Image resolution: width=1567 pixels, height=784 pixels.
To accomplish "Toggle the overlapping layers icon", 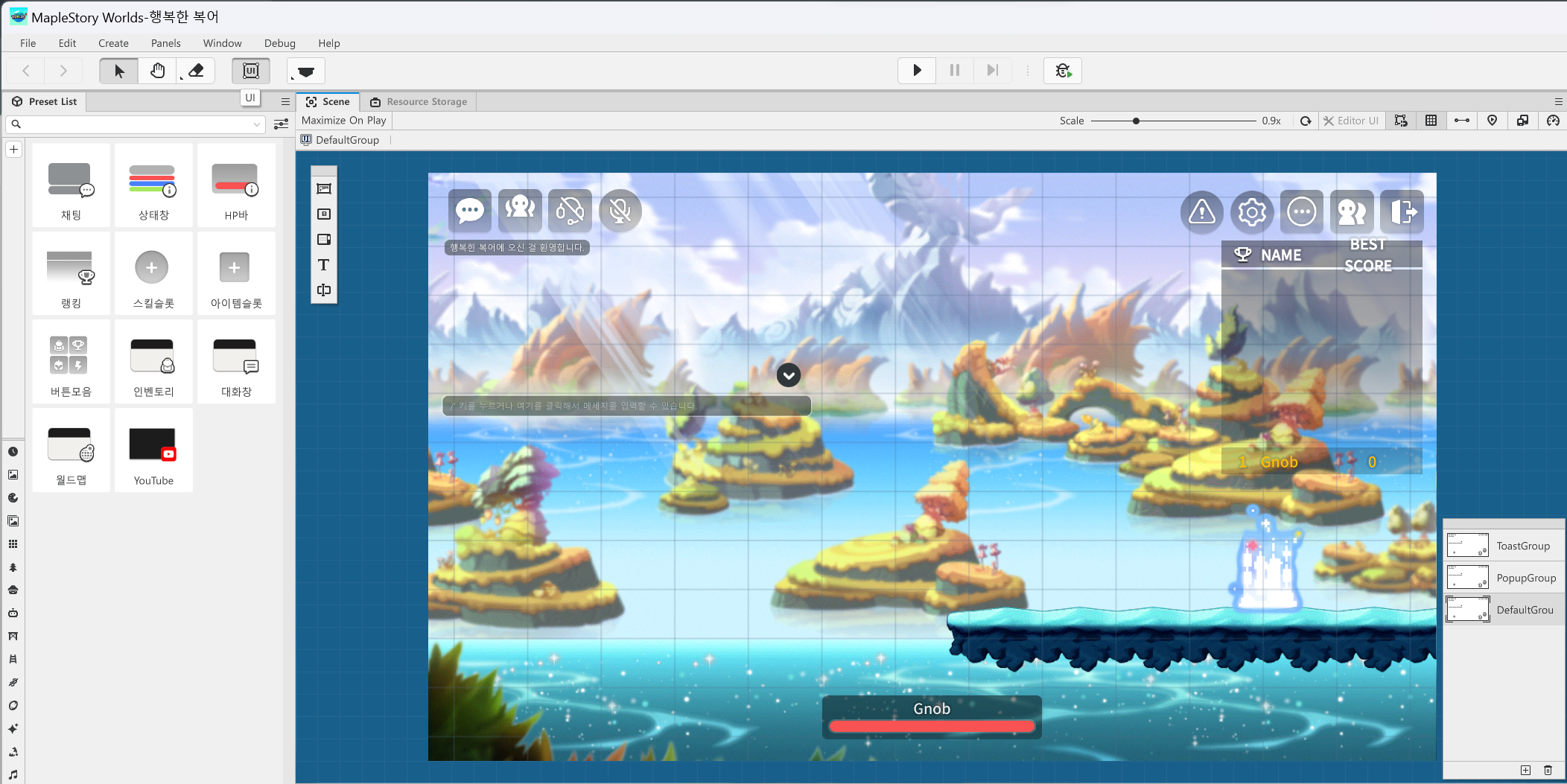I will 1522,121.
